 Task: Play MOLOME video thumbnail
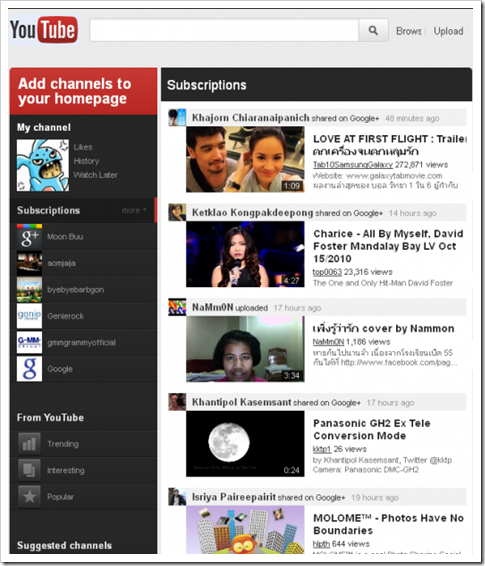click(x=245, y=530)
